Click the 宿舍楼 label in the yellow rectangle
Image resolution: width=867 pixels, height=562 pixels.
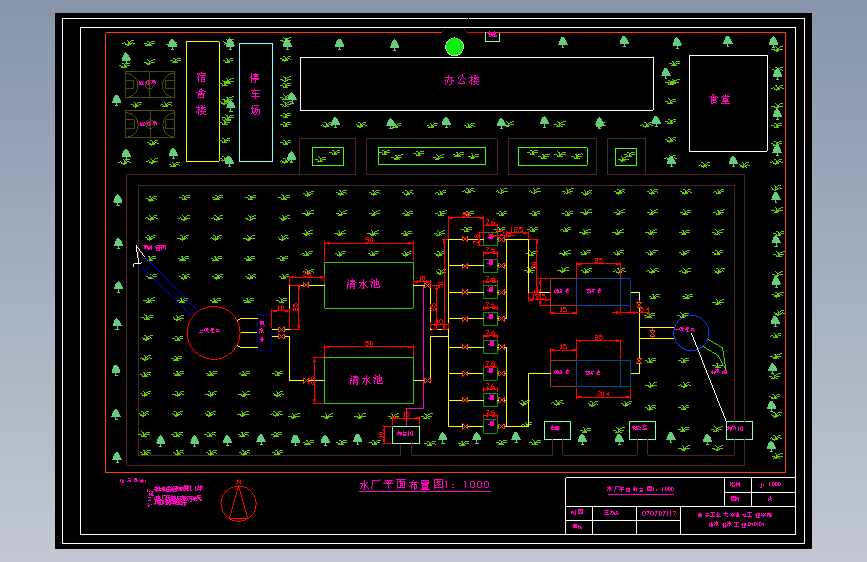(201, 94)
